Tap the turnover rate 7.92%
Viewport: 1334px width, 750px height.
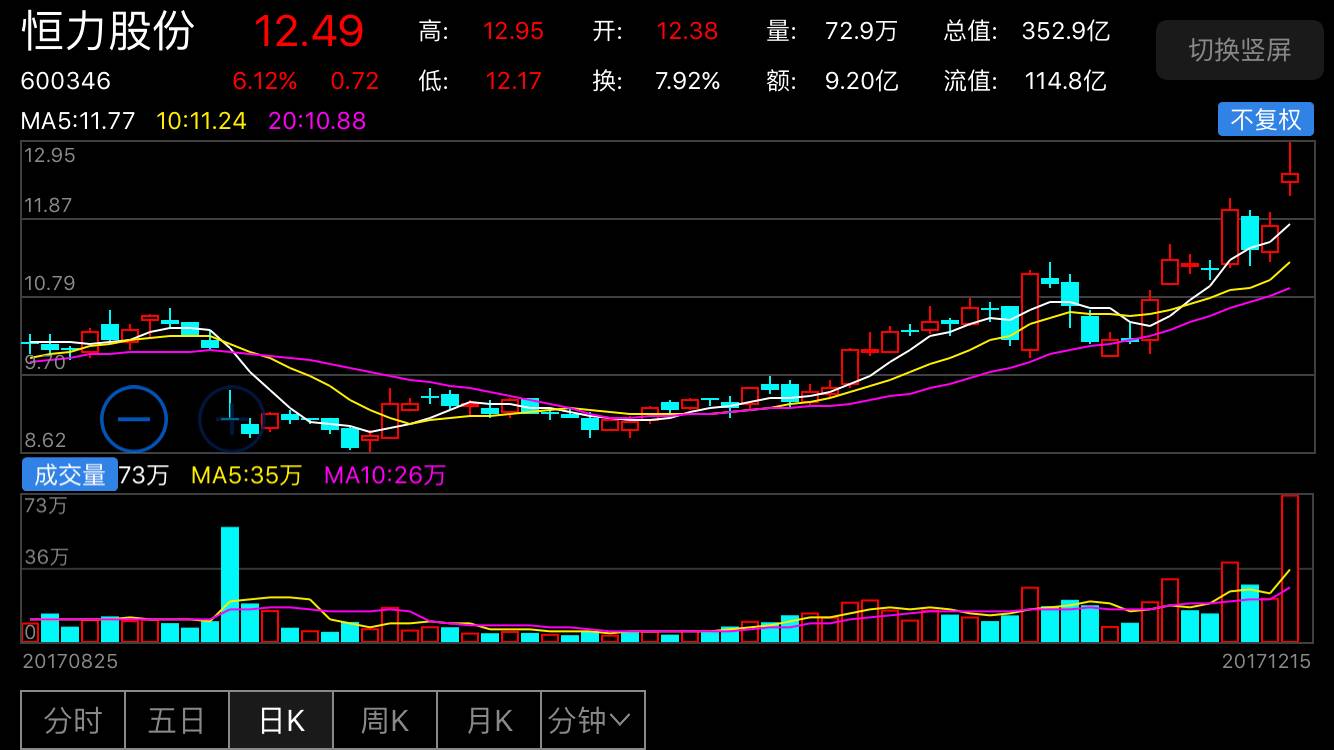click(x=688, y=81)
